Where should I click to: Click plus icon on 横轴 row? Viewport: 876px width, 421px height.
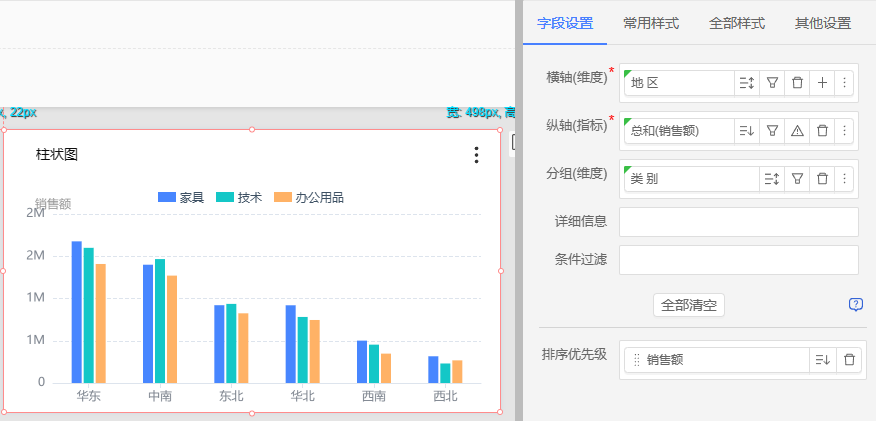pos(822,83)
